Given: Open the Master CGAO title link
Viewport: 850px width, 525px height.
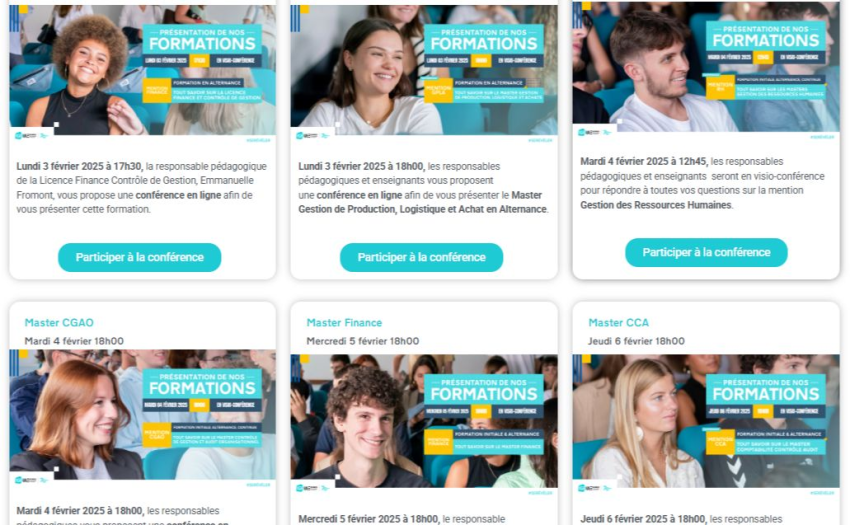Looking at the screenshot, I should pos(59,323).
